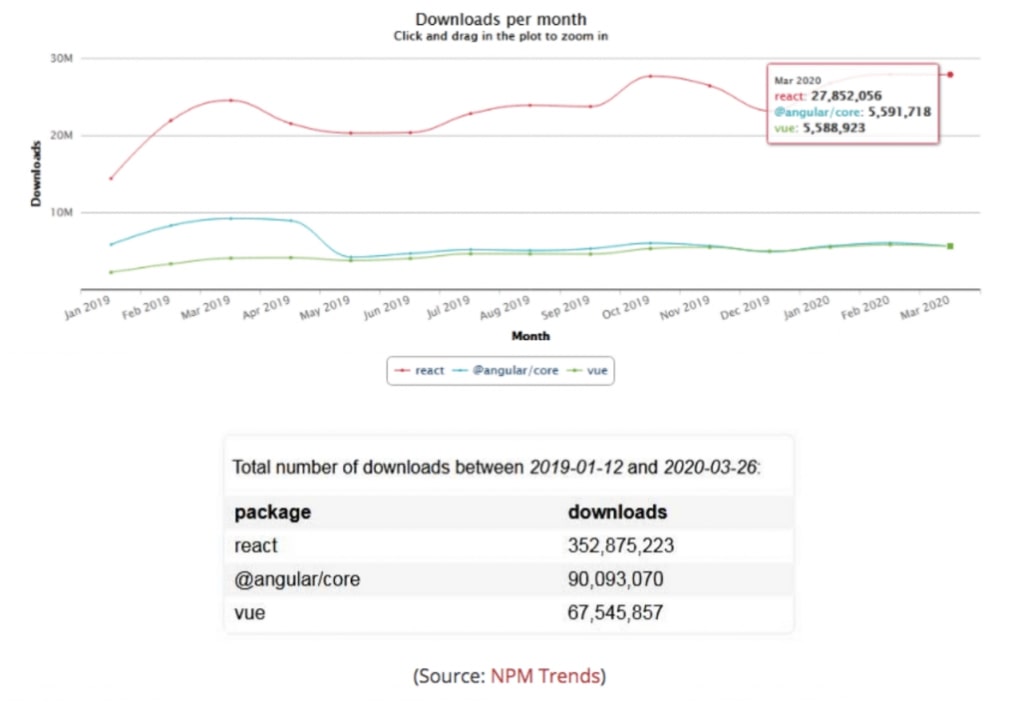Click the red react marker at Mar 2020
The width and height of the screenshot is (1024, 708).
tap(950, 75)
